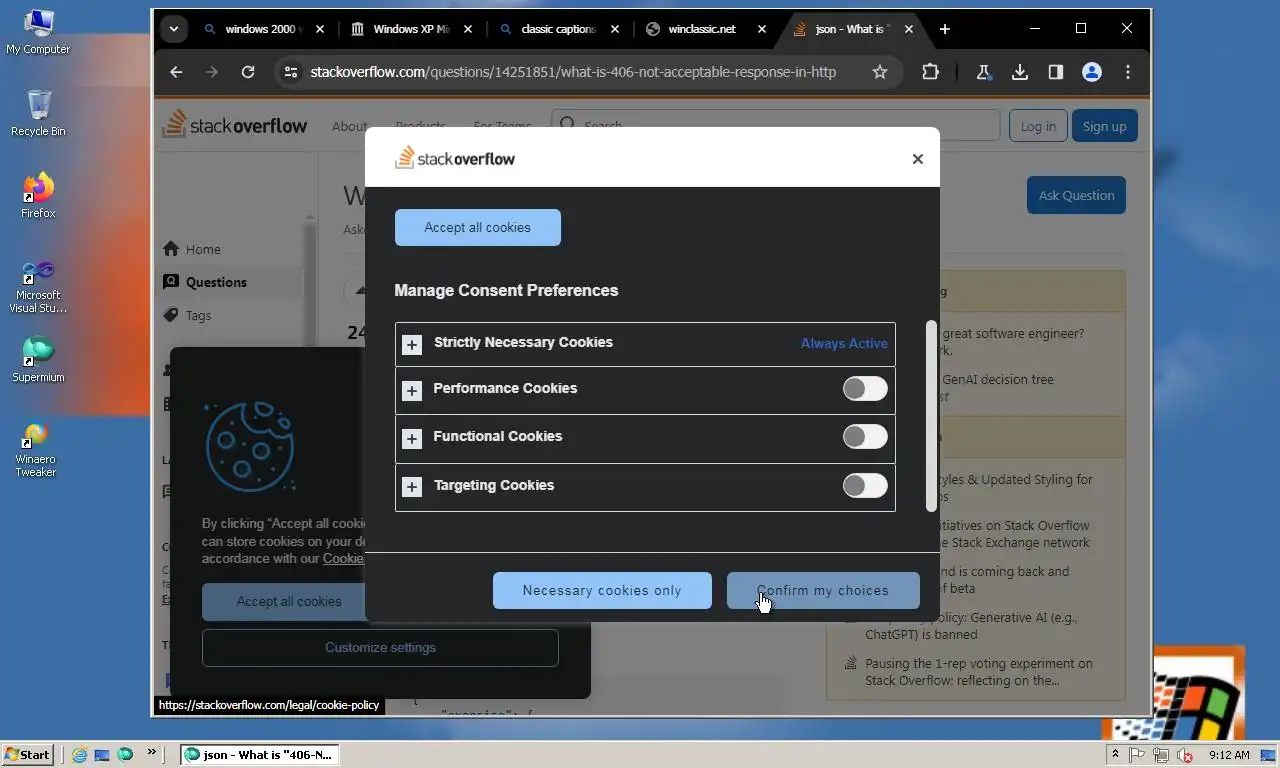Viewport: 1280px width, 768px height.
Task: Open Start menu
Action: 28,754
